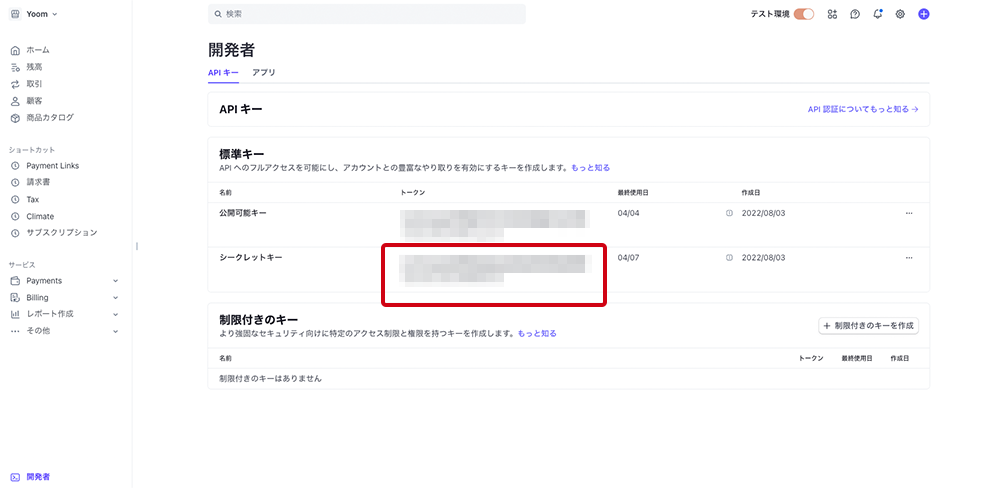The height and width of the screenshot is (502, 1000).
Task: Toggle the テスト環境 switch
Action: [804, 14]
